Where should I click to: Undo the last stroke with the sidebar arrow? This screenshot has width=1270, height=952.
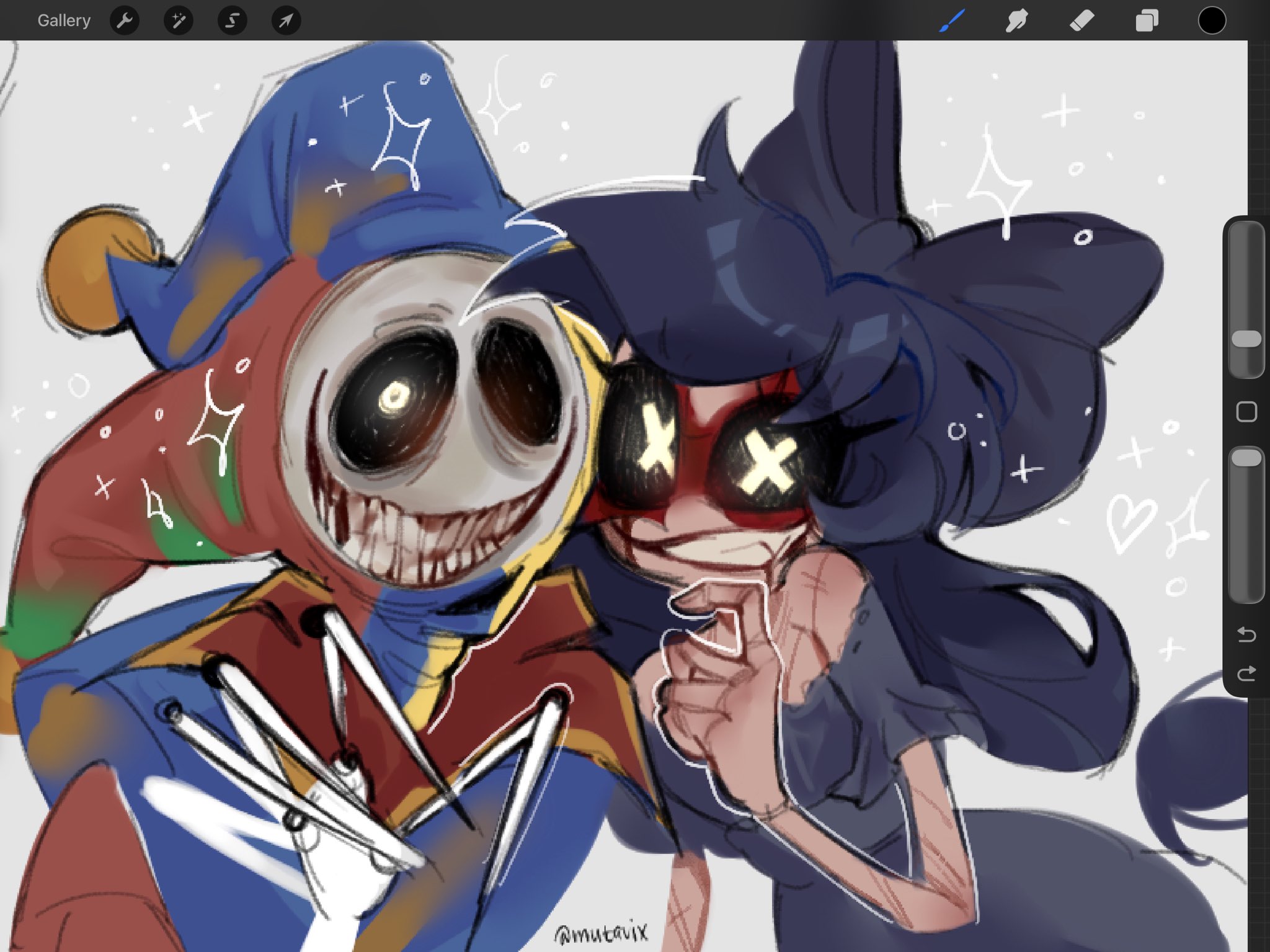click(x=1246, y=634)
